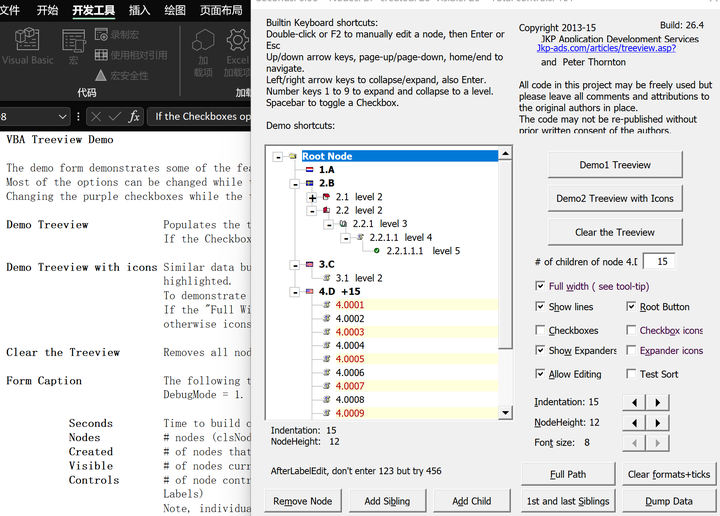Open the Visual Basic editor icon
This screenshot has height=516, width=720.
(27, 40)
